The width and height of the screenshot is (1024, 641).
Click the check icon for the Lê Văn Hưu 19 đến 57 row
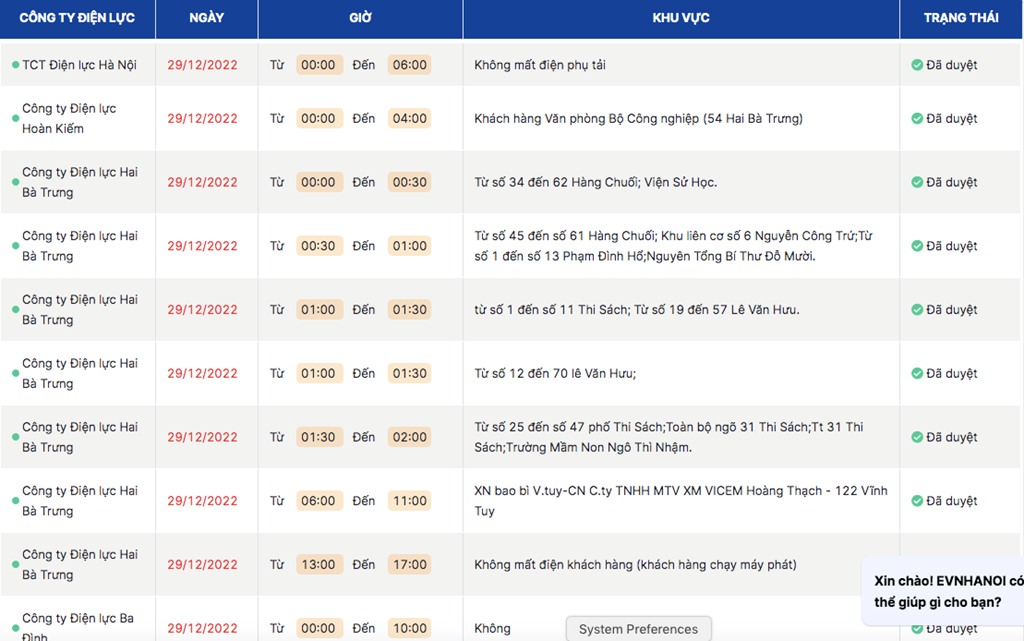[917, 309]
